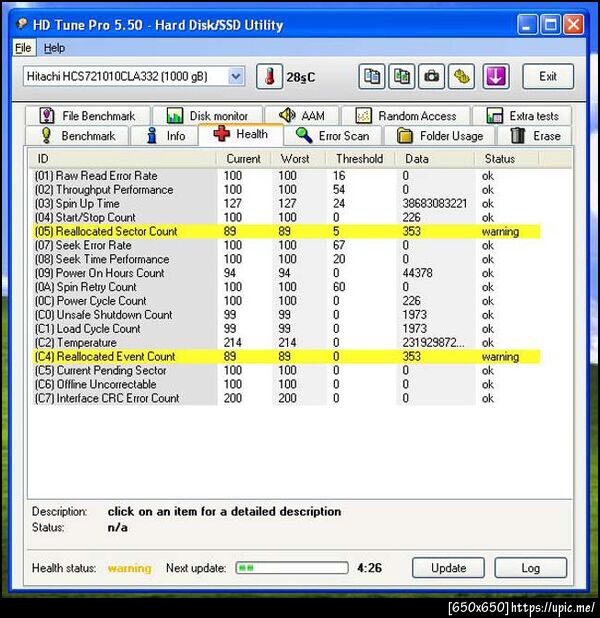Select the Power On Hours Count row

[287, 273]
